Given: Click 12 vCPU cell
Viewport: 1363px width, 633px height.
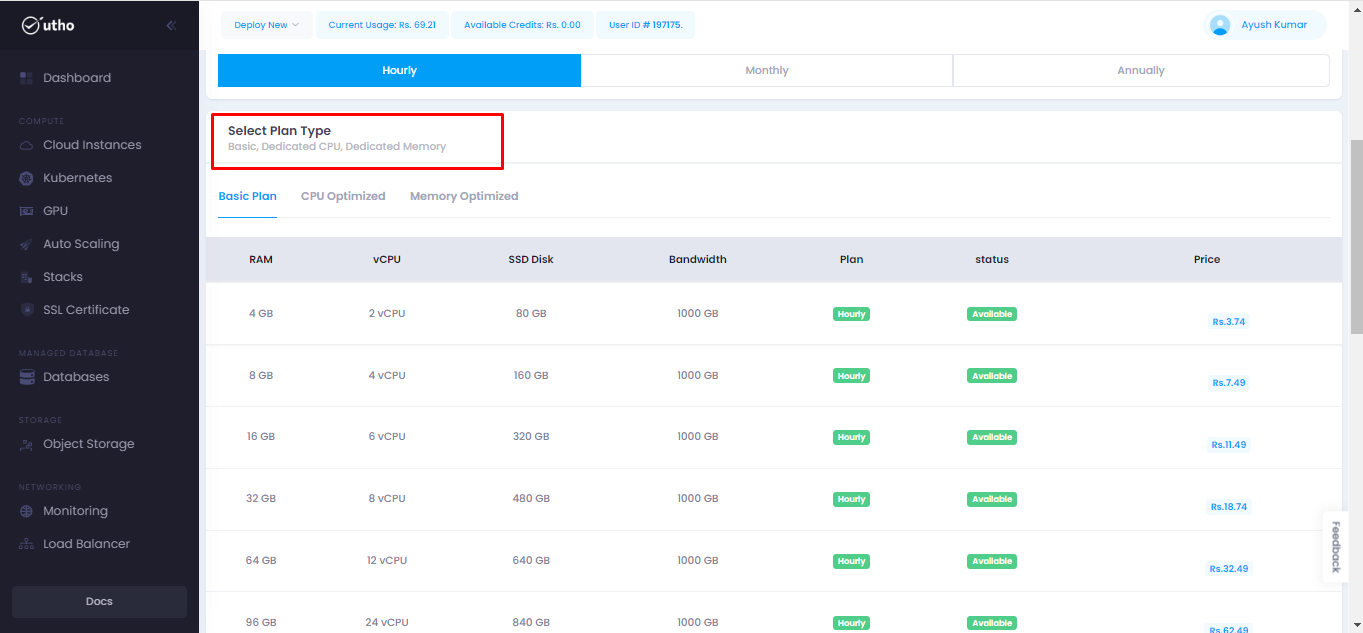Looking at the screenshot, I should pyautogui.click(x=387, y=561).
